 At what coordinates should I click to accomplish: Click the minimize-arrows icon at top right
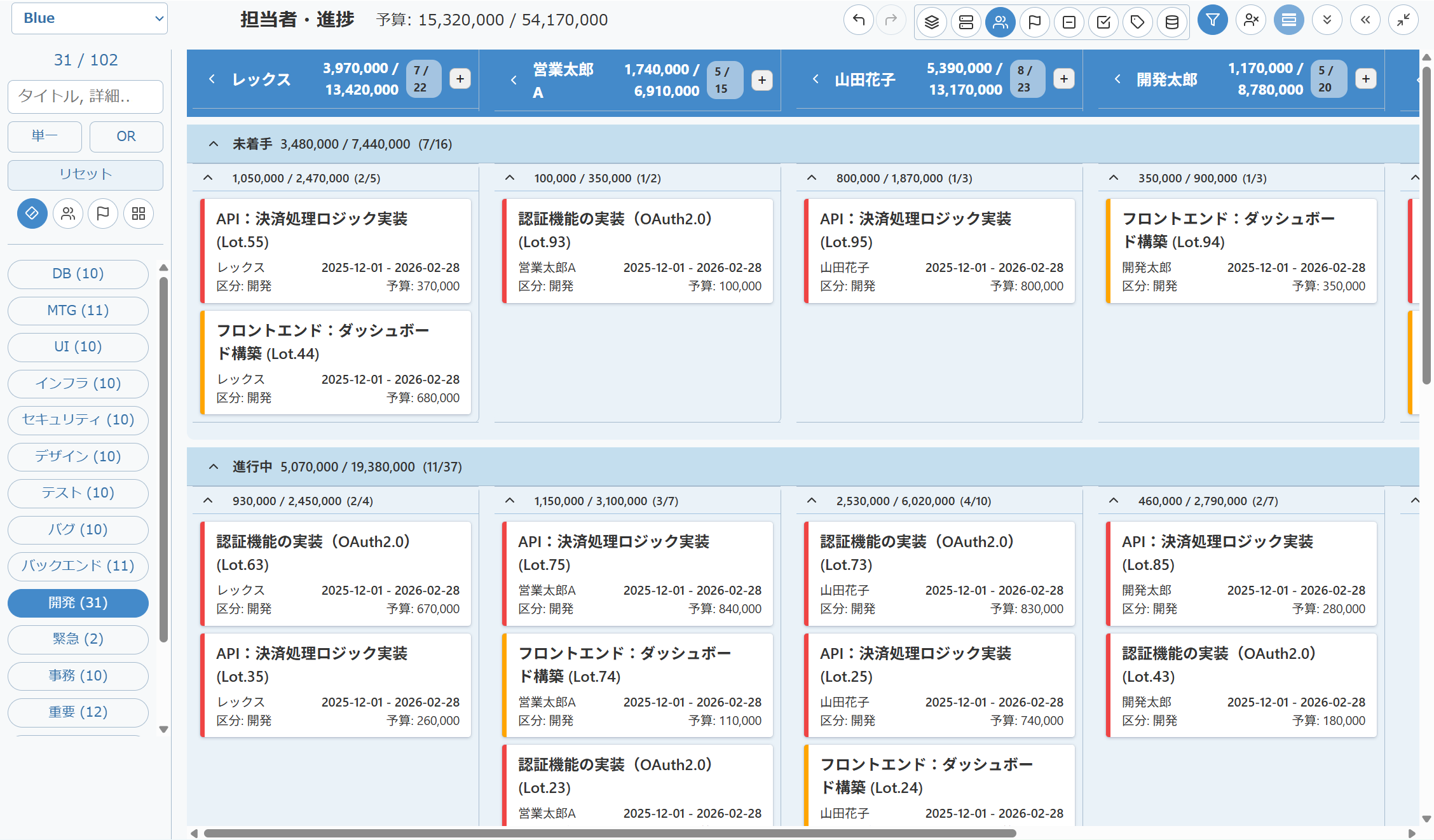pyautogui.click(x=1403, y=20)
